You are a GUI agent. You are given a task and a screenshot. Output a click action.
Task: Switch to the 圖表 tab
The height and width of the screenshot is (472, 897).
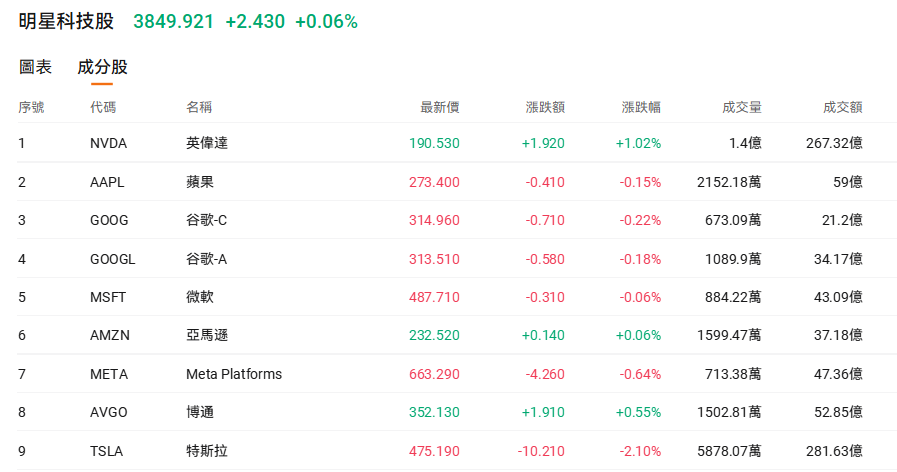click(x=35, y=68)
